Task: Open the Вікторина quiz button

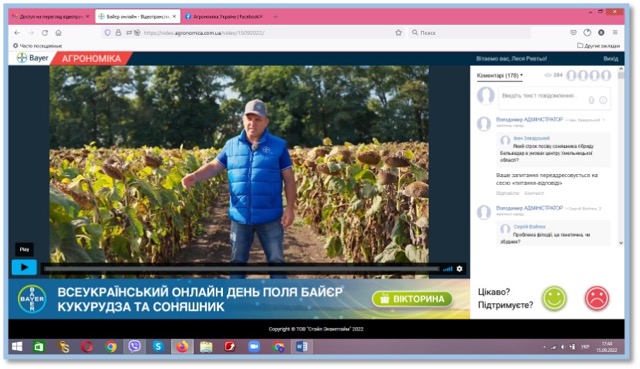Action: (x=412, y=299)
